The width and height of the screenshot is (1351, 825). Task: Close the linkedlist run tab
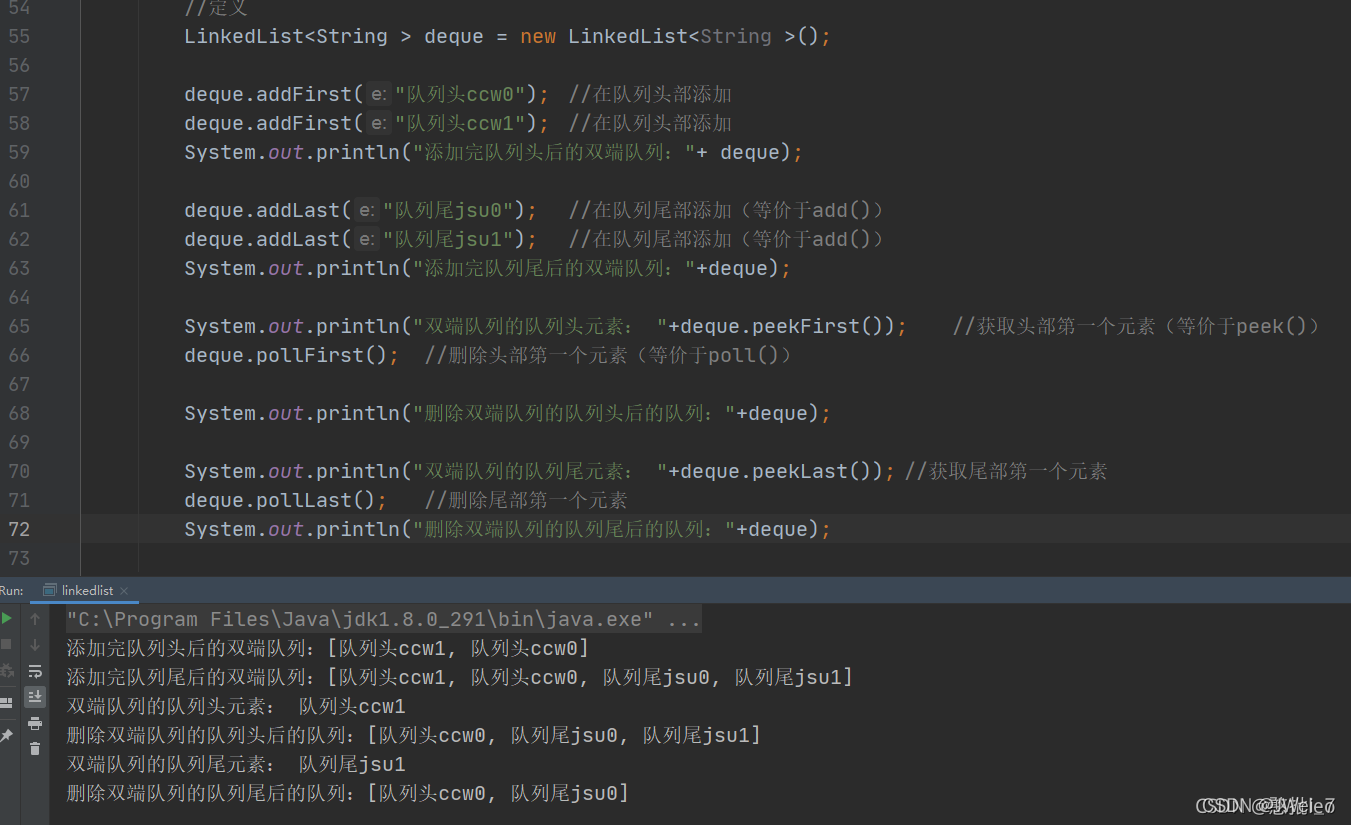click(x=124, y=591)
